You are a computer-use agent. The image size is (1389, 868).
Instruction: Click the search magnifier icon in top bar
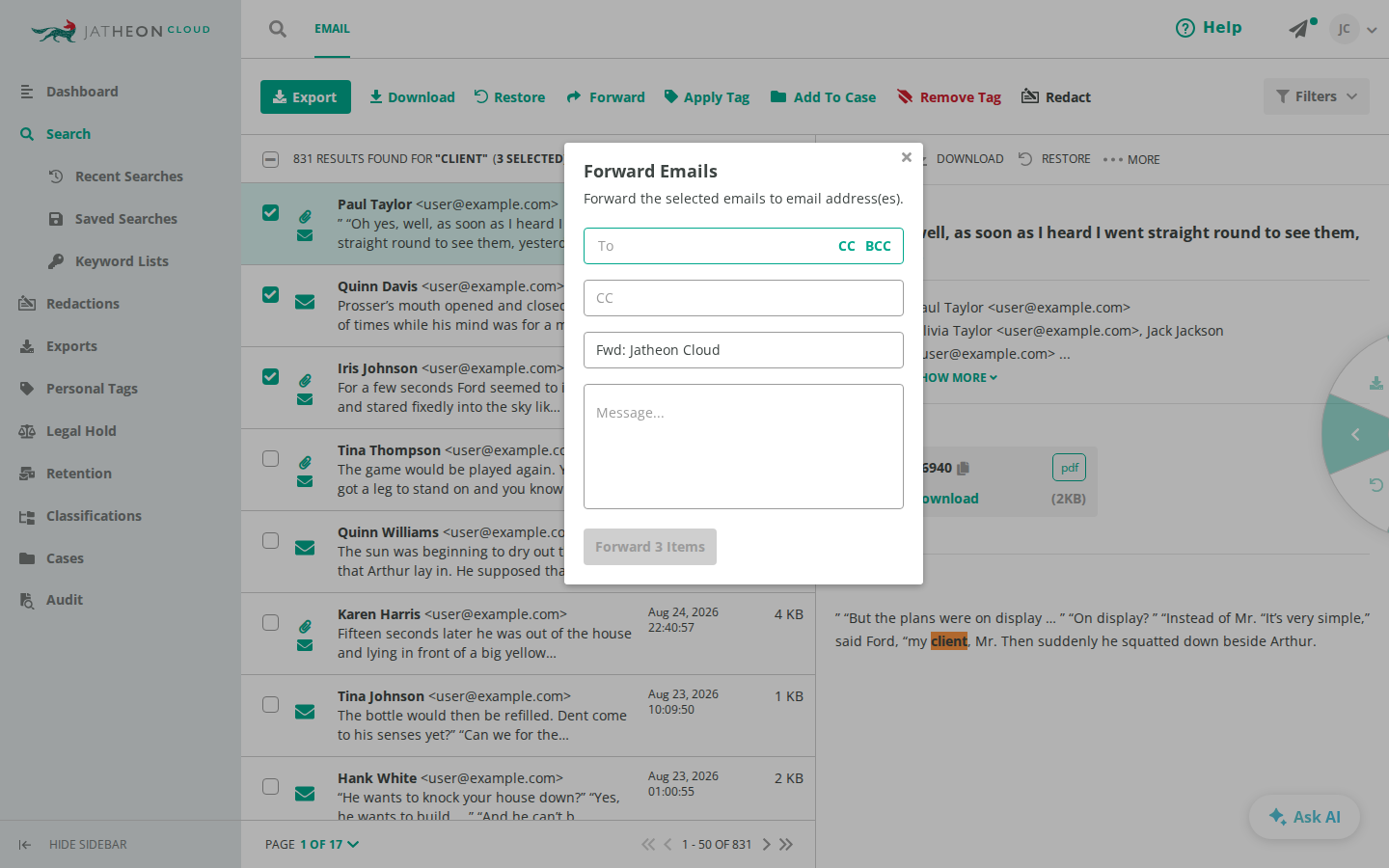click(278, 29)
